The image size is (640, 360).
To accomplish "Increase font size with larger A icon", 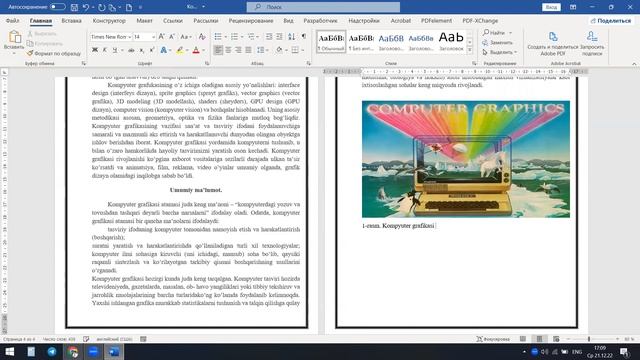I will pos(162,37).
